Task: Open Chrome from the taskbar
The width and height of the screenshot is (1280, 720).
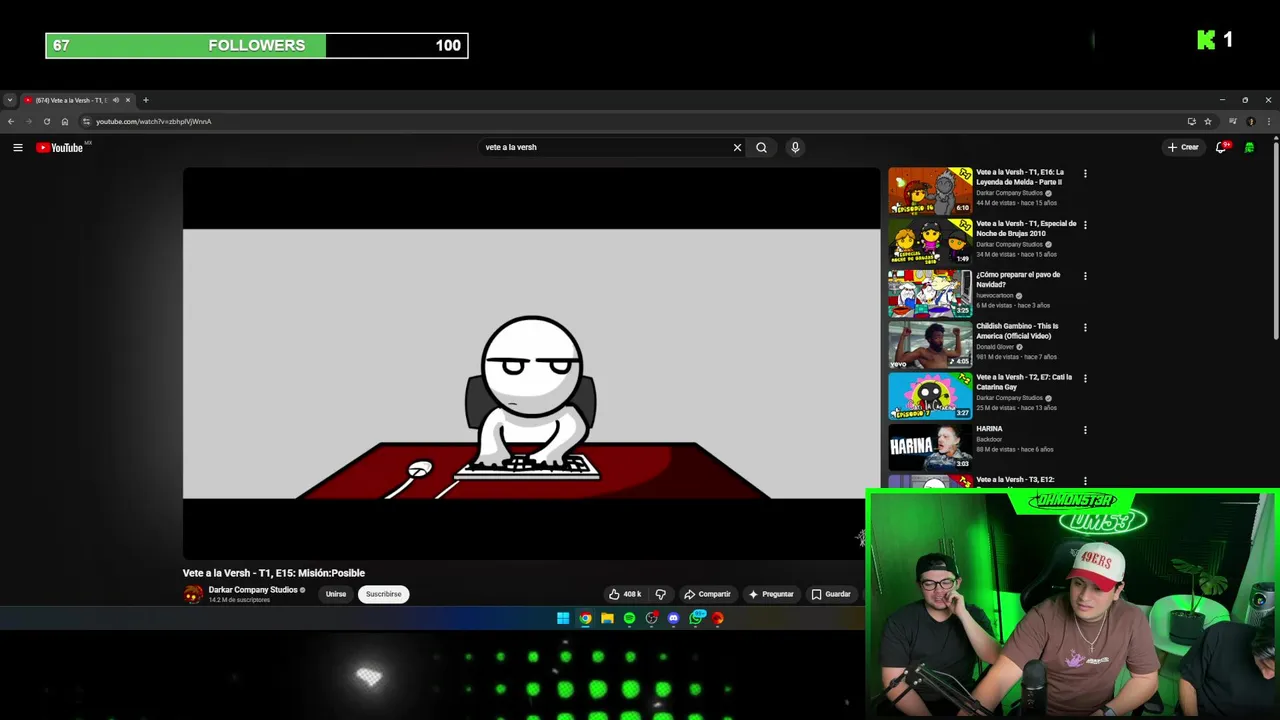Action: (x=585, y=618)
